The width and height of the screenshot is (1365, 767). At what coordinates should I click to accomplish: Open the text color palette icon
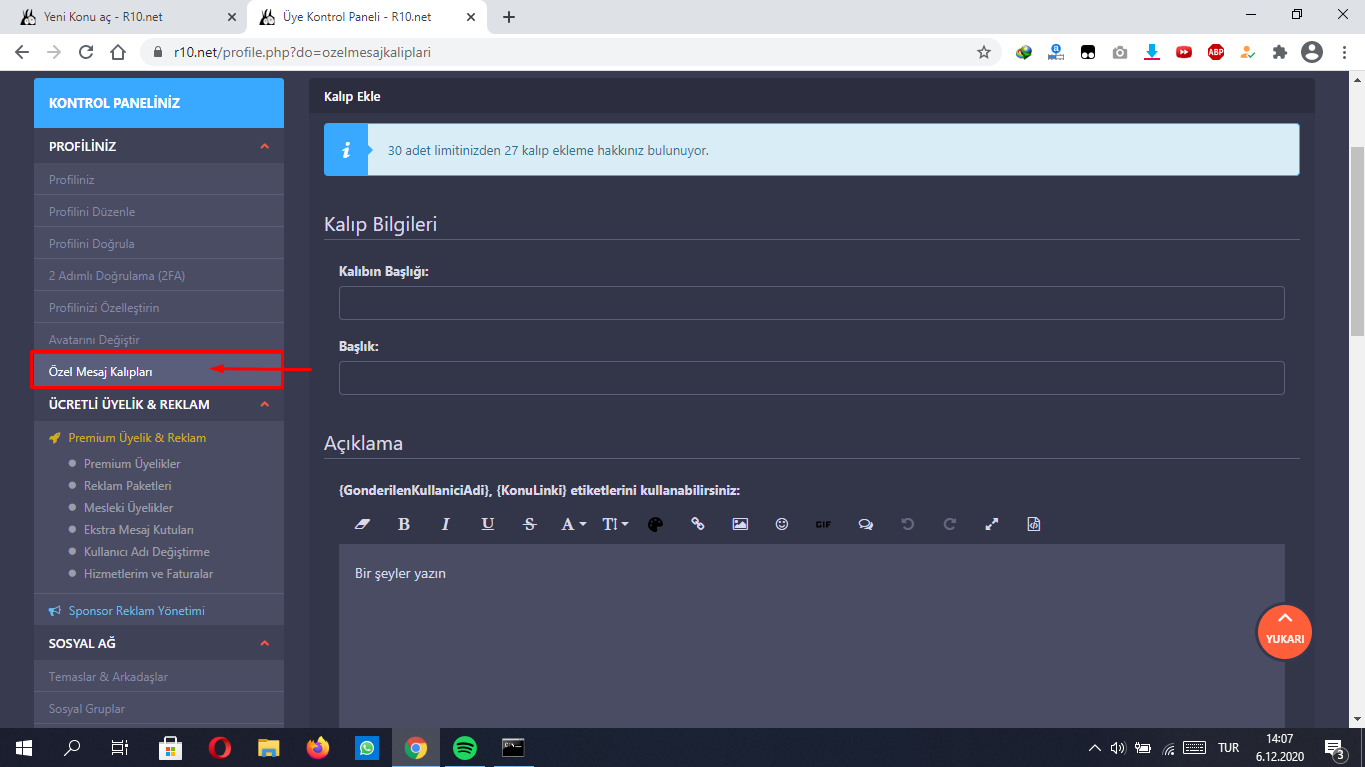656,524
